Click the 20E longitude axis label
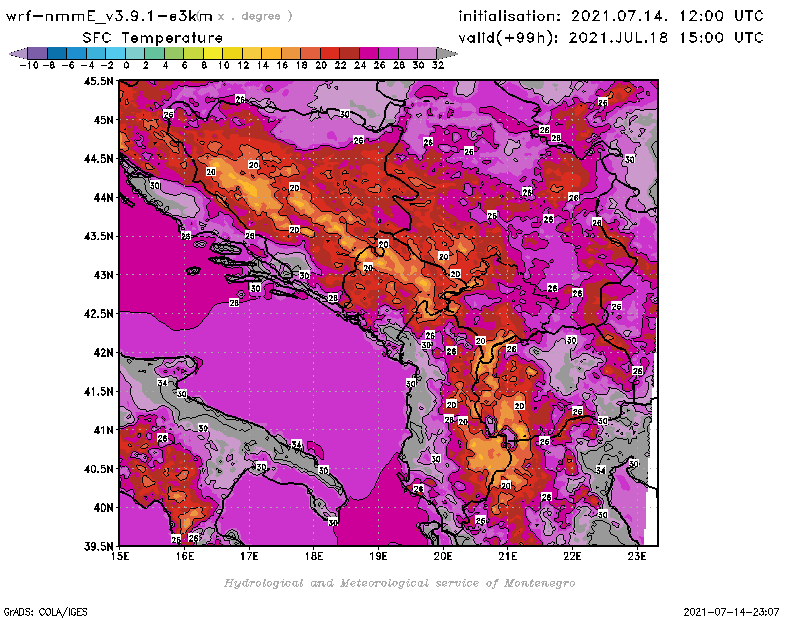Viewport: 800px width, 618px height. pyautogui.click(x=443, y=556)
